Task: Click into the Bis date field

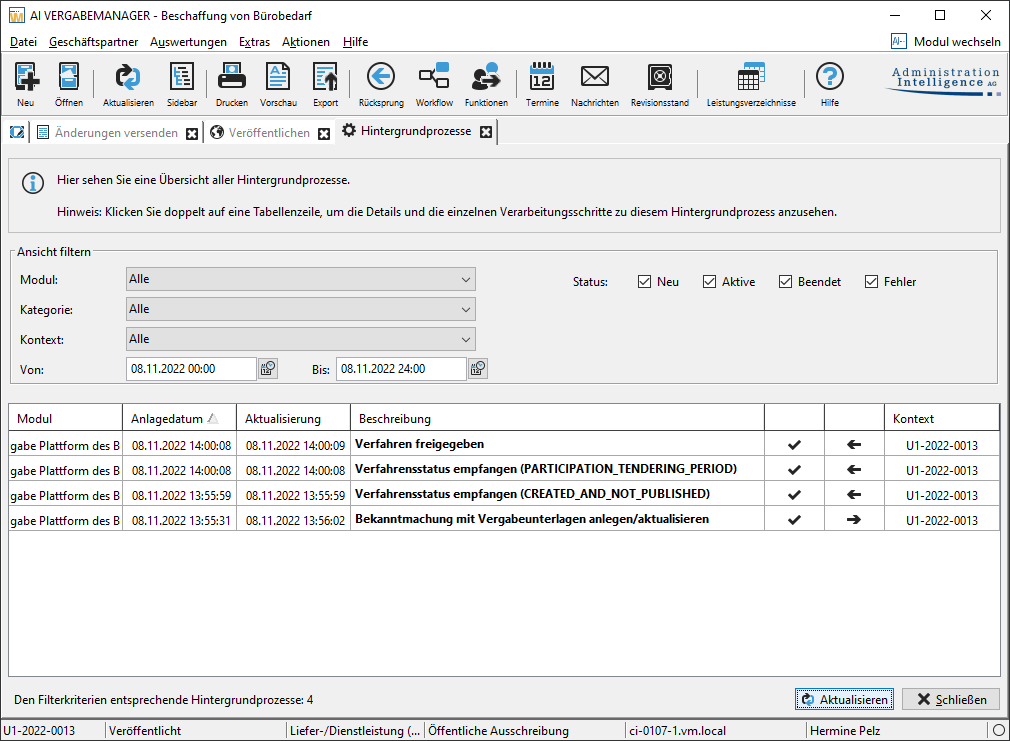Action: 401,369
